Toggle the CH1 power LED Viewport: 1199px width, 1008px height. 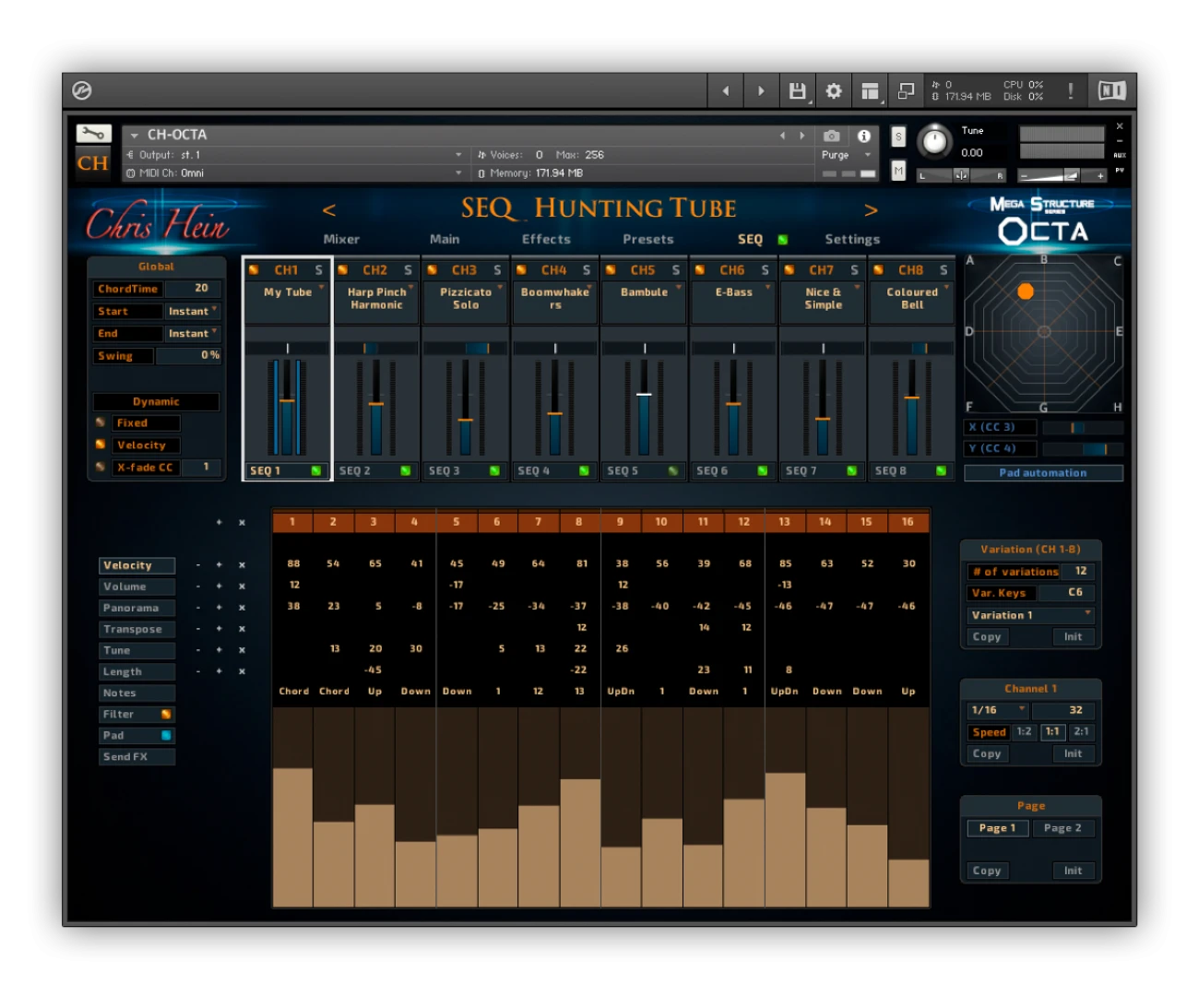[254, 270]
